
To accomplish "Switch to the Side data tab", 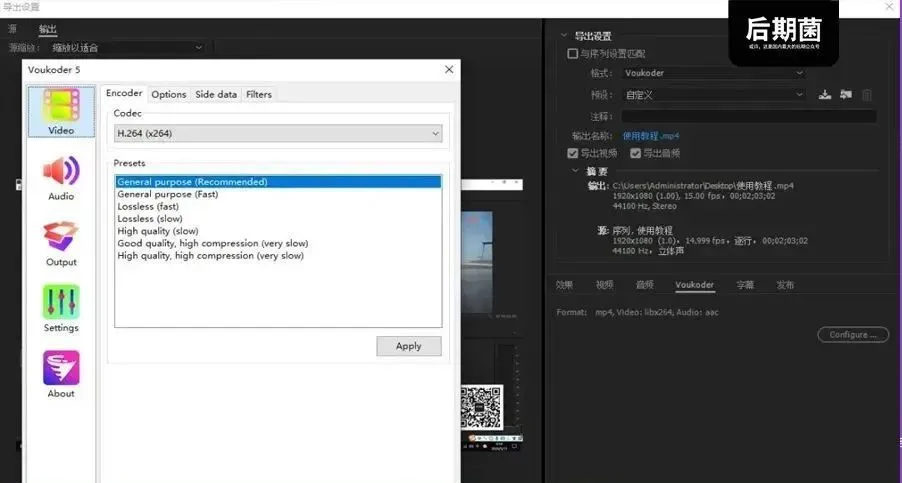I will coord(216,94).
